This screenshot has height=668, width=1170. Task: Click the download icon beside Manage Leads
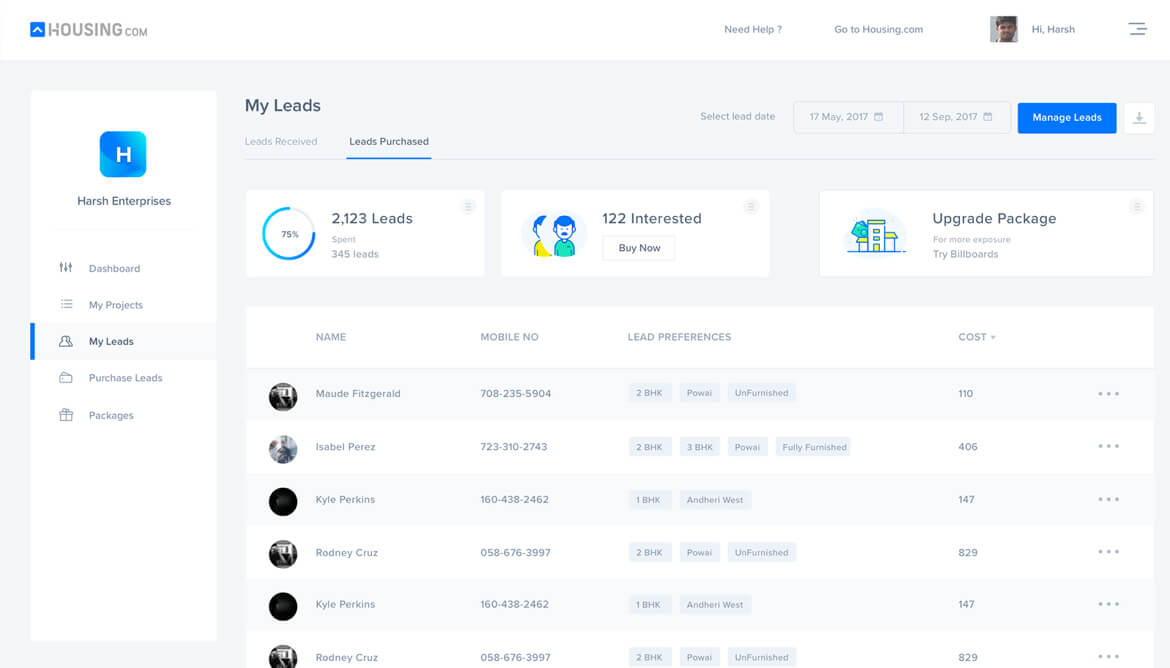[1139, 117]
